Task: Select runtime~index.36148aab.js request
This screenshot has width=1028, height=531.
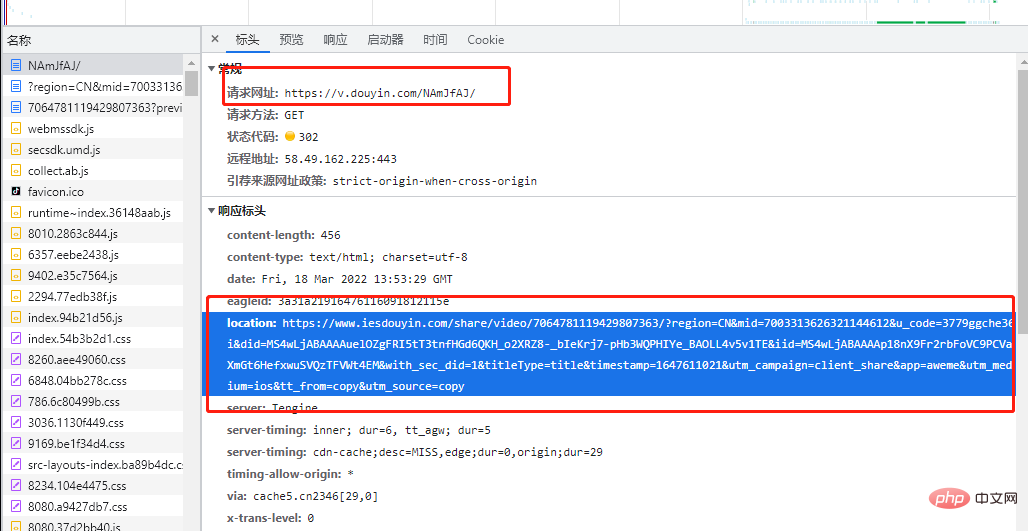Action: [92, 212]
